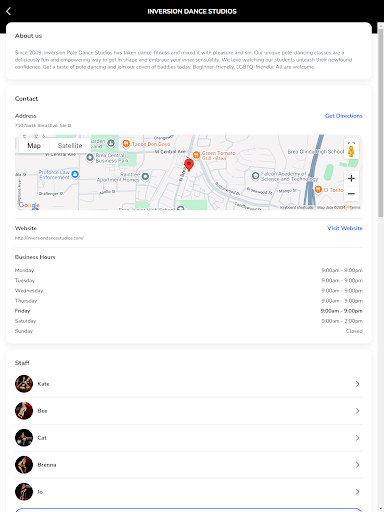Click Falcon Academy school marker
Viewport: 384px width, 512px height.
[x=255, y=176]
